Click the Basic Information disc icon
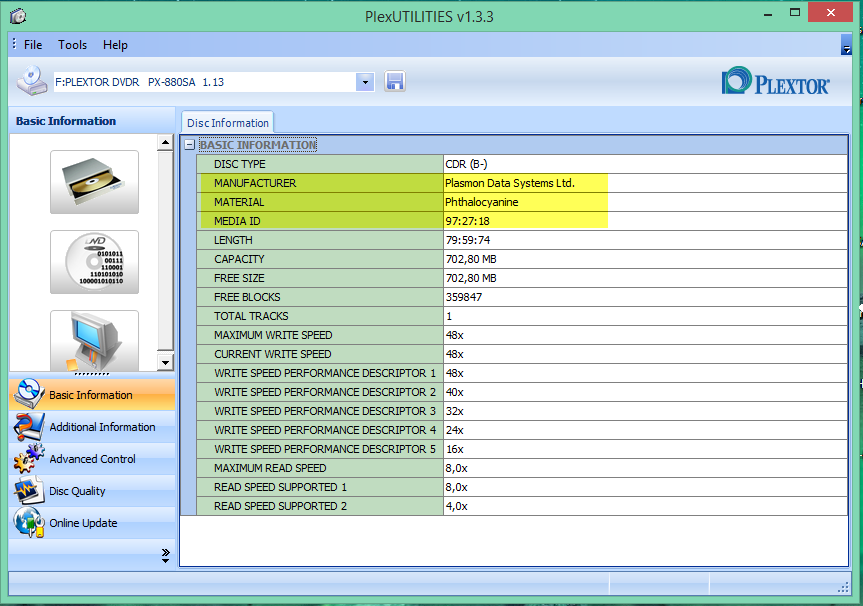 pos(29,394)
